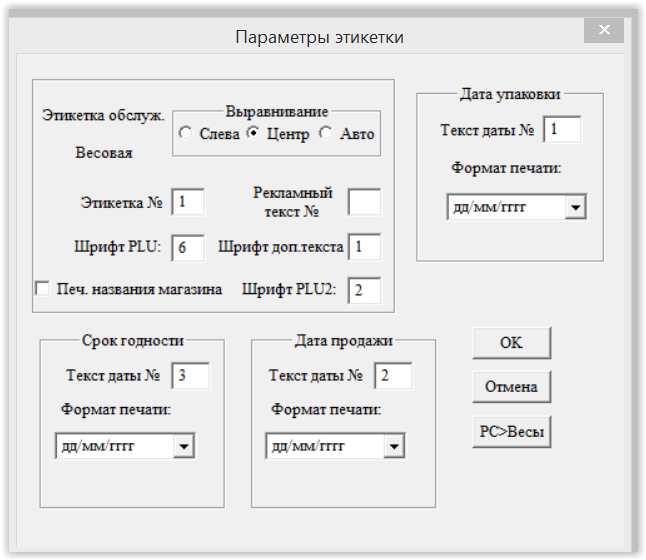Enable the Печ. названия магазина checkbox
The width and height of the screenshot is (646, 560).
[42, 289]
